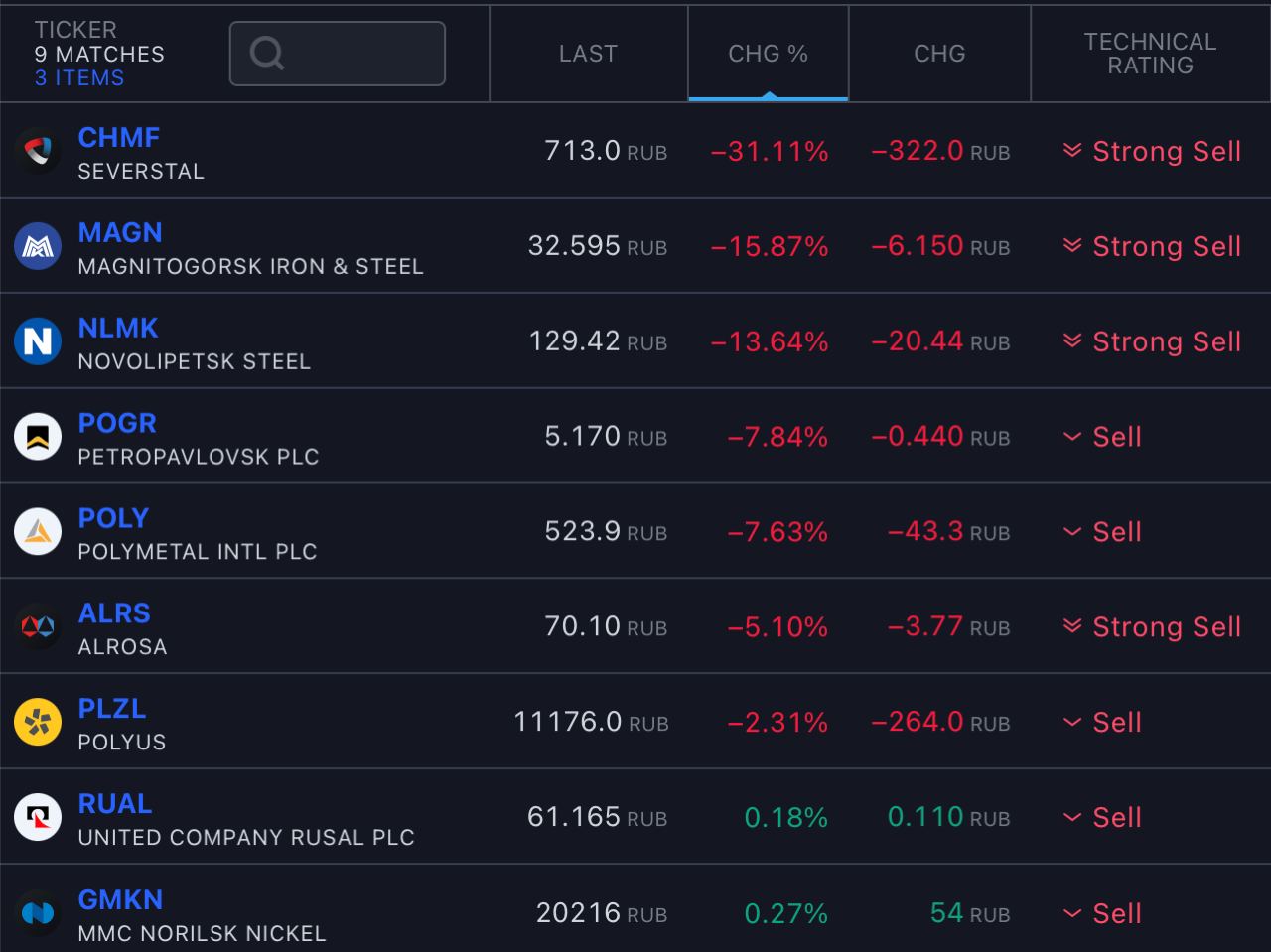Image resolution: width=1271 pixels, height=952 pixels.
Task: Focus the ticker search input field
Action: 338,54
